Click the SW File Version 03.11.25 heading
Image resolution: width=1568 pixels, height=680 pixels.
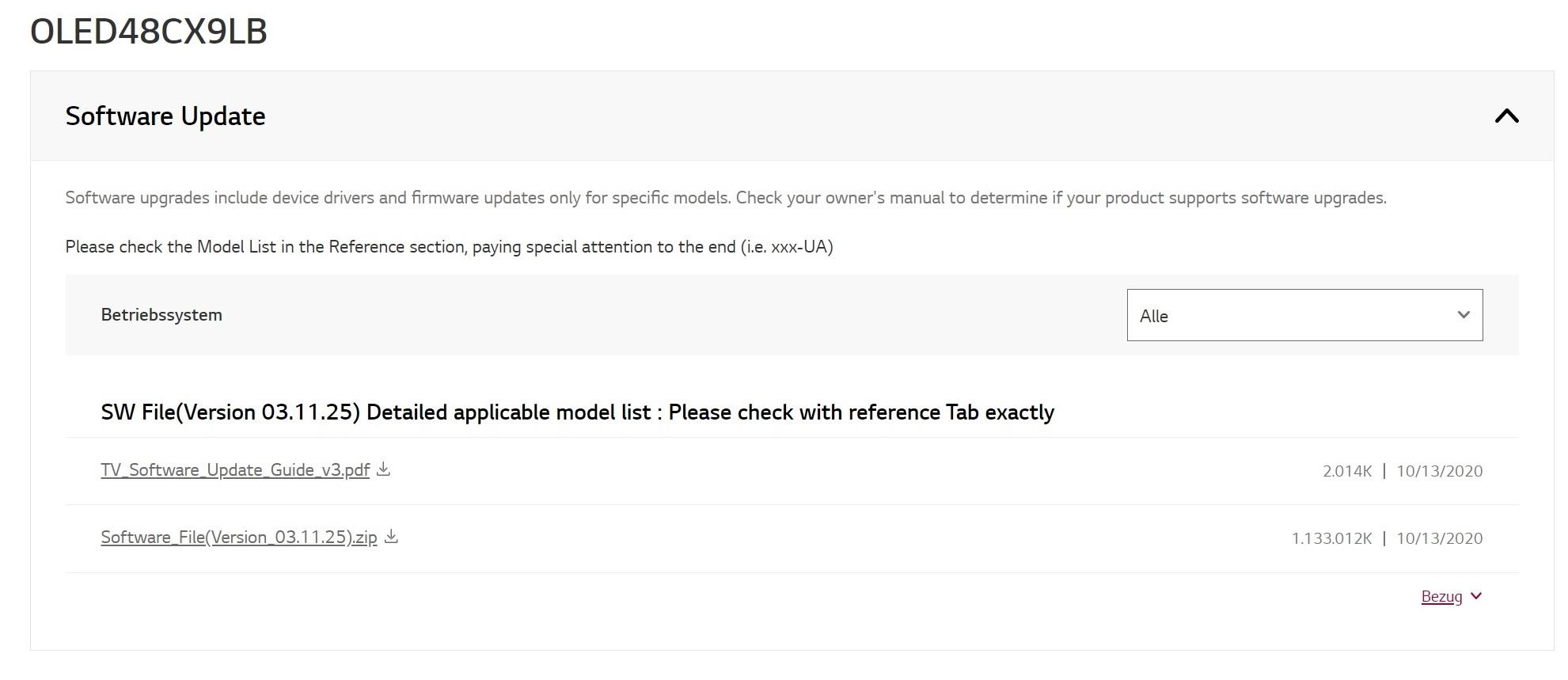click(x=578, y=412)
